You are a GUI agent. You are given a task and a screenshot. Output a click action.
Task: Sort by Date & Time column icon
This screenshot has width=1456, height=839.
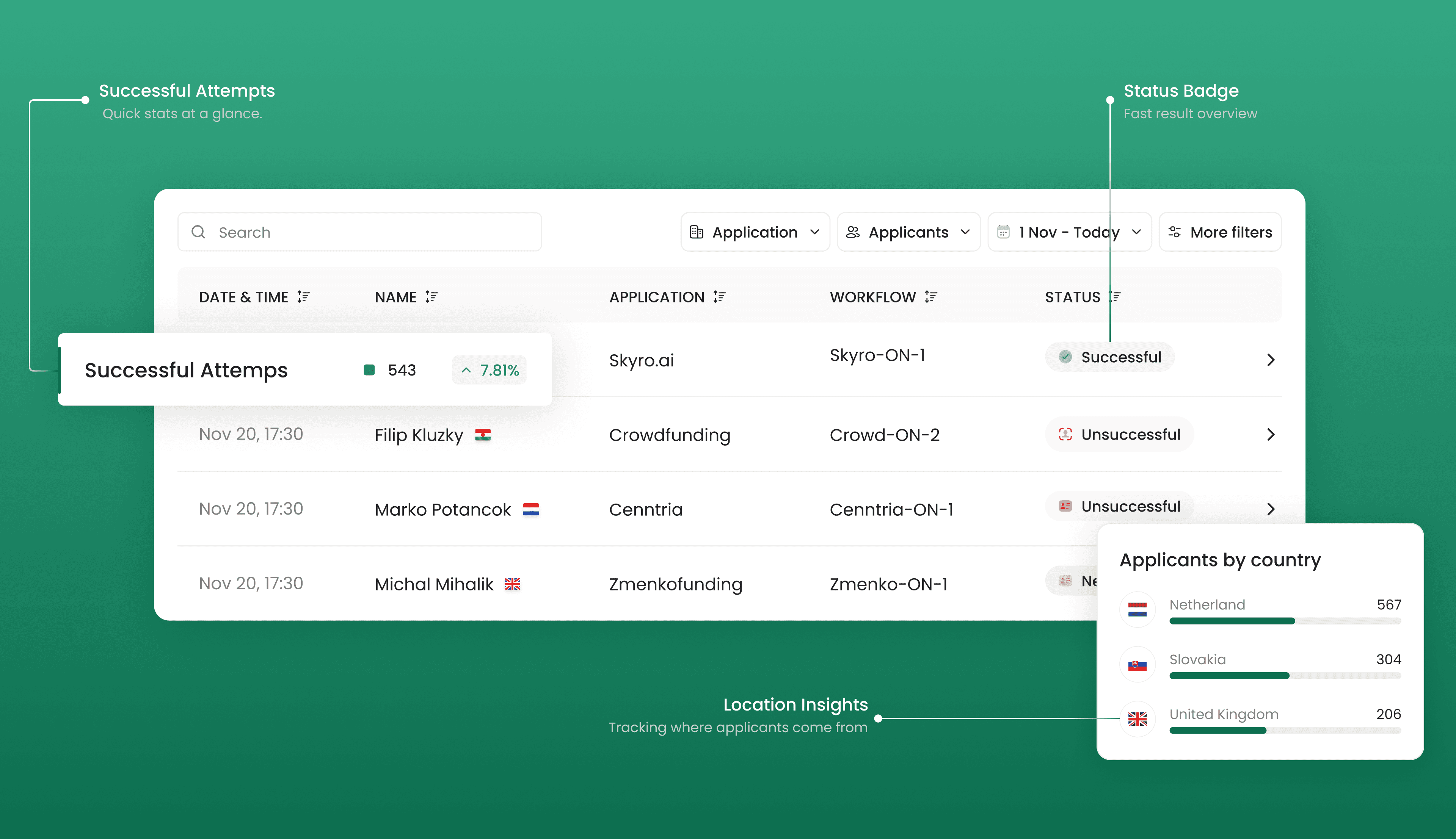[x=303, y=297]
